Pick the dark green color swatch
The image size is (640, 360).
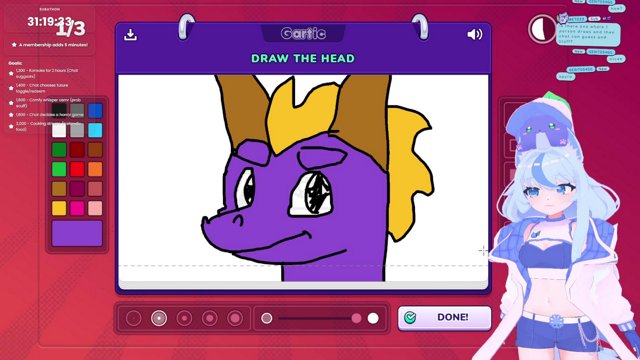[x=59, y=150]
